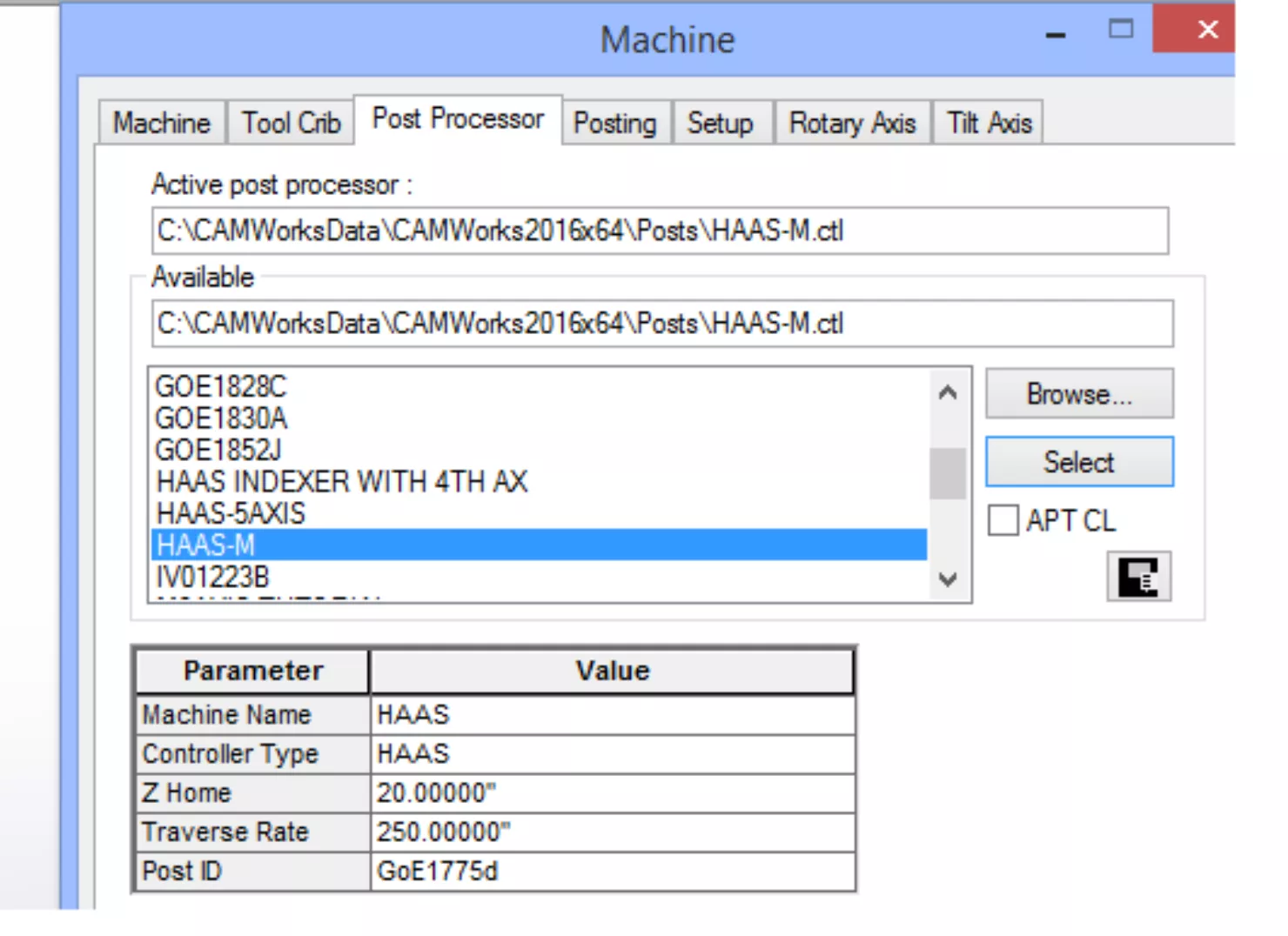Minimize the Machine dialog window
This screenshot has height=936, width=1288.
1055,35
